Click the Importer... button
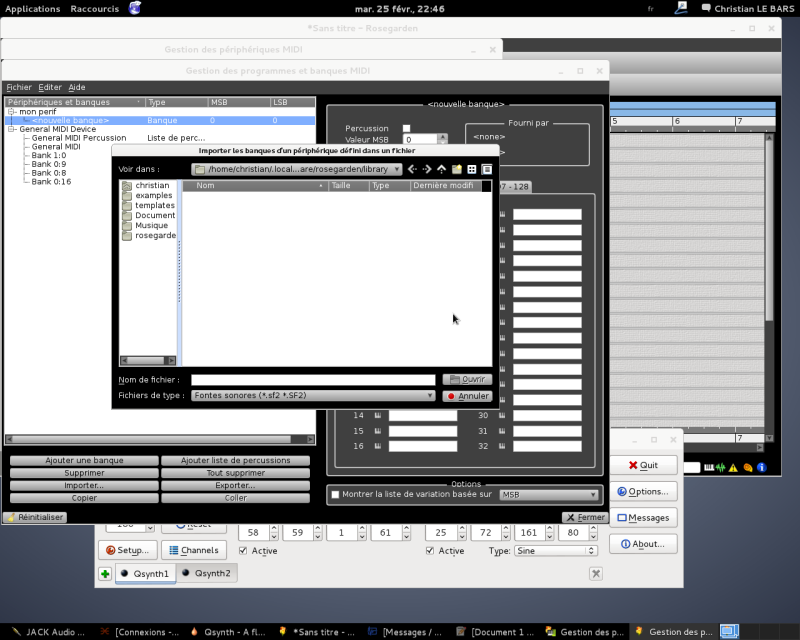The width and height of the screenshot is (800, 640). [84, 485]
